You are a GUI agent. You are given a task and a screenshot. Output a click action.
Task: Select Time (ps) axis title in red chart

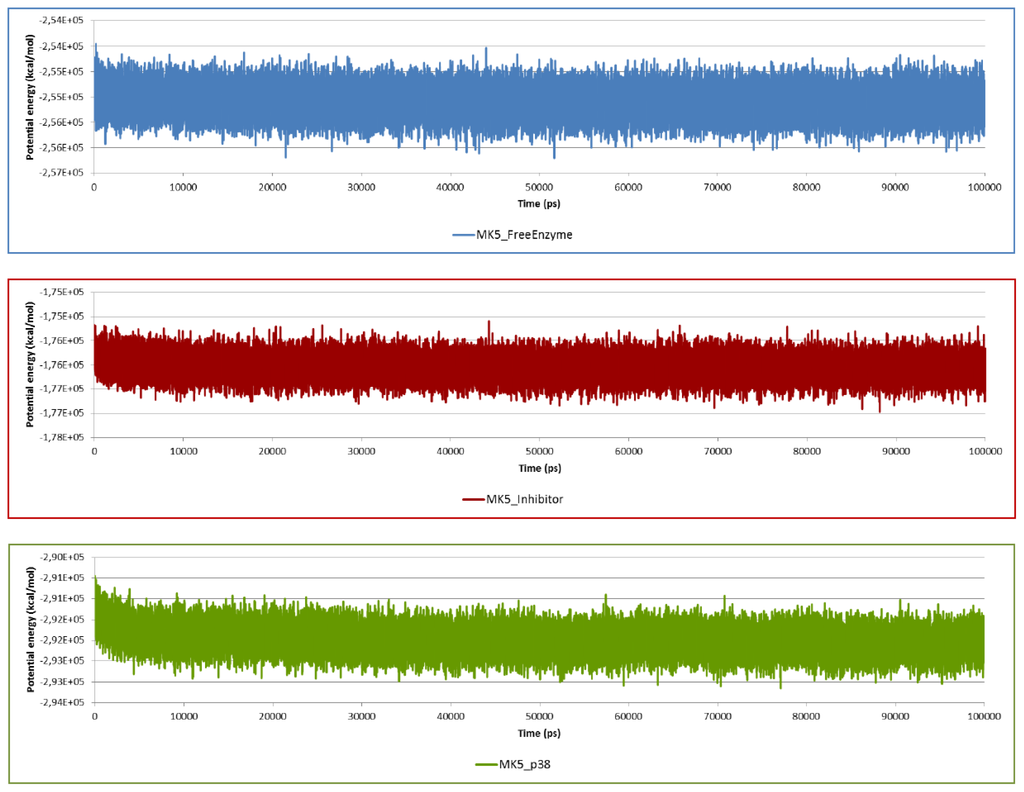(x=539, y=469)
